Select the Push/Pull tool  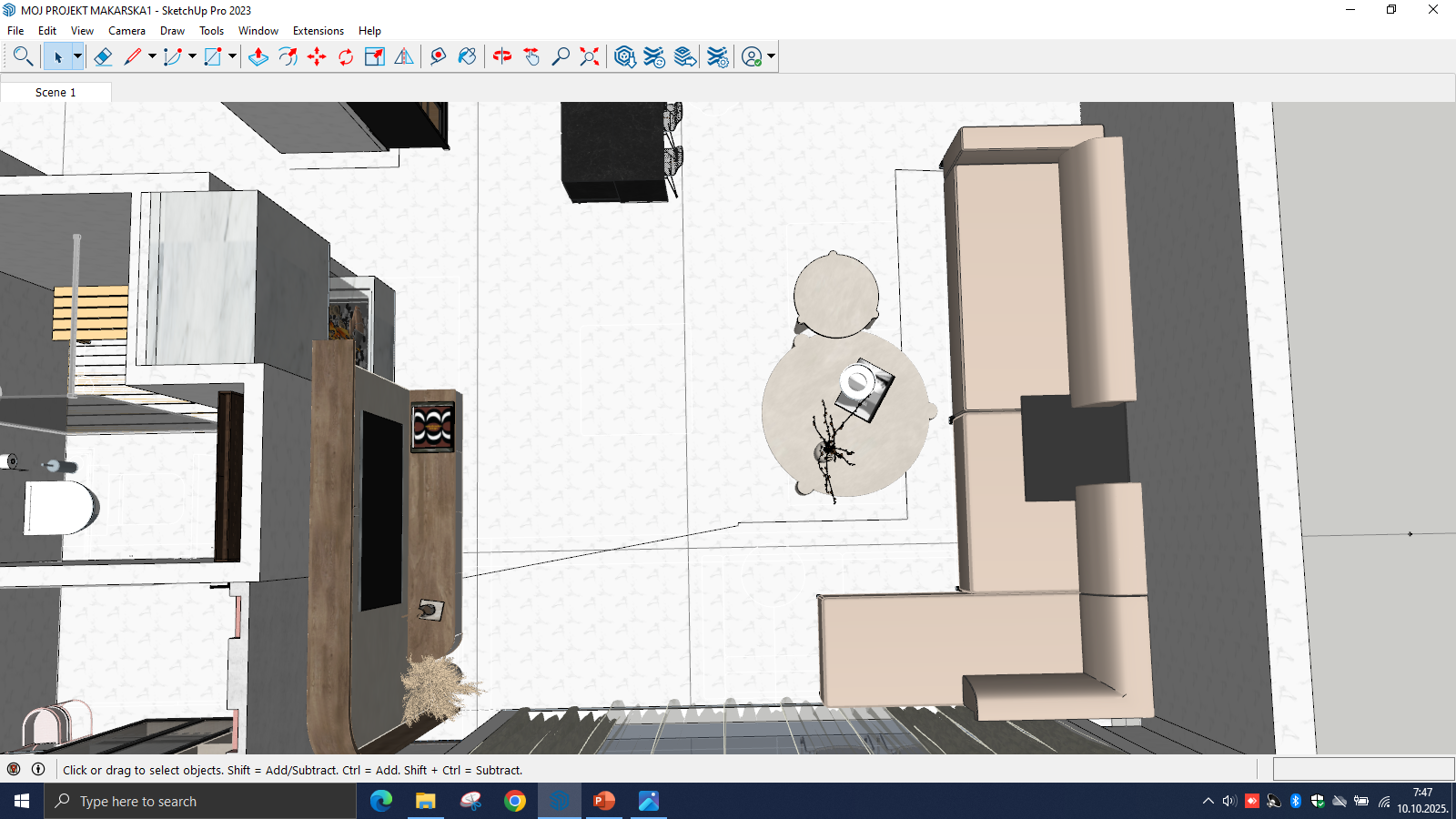pos(258,56)
